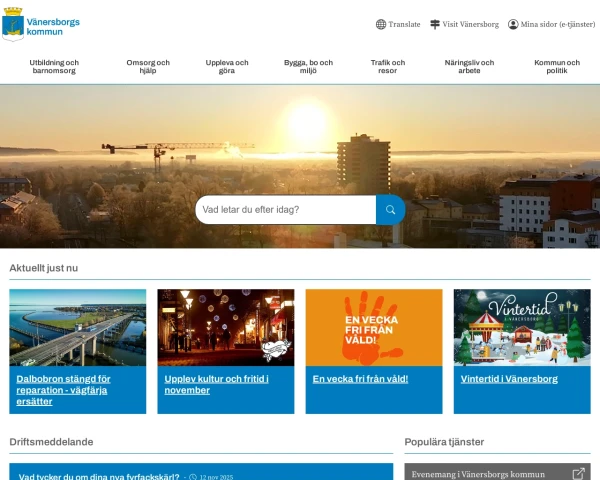Open Uppleva och göra menu
Screen dimensions: 600x480
pyautogui.click(x=227, y=67)
